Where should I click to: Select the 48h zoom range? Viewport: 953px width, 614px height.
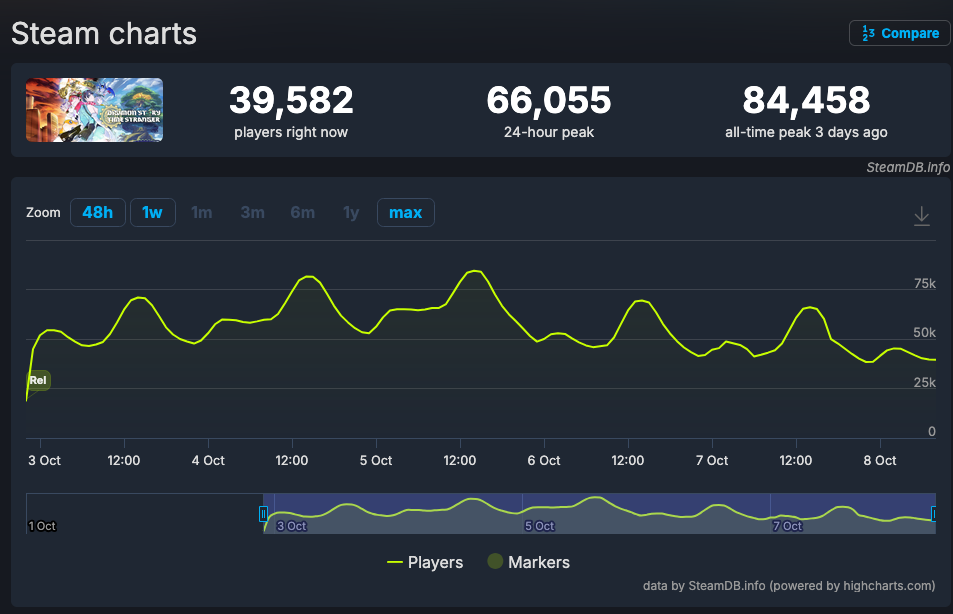tap(97, 212)
